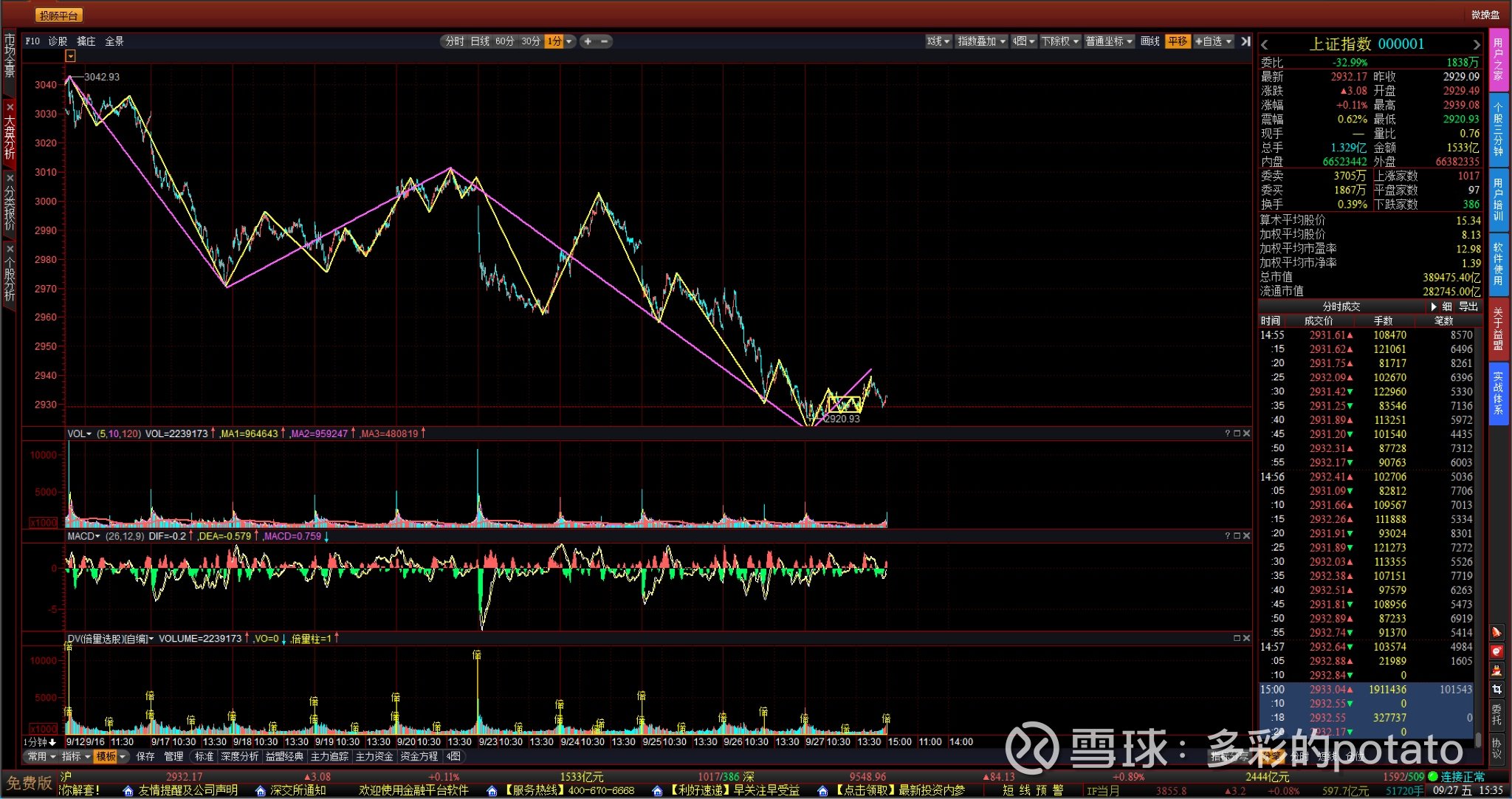
Task: Toggle the 平移 pan mode button
Action: (x=1178, y=41)
